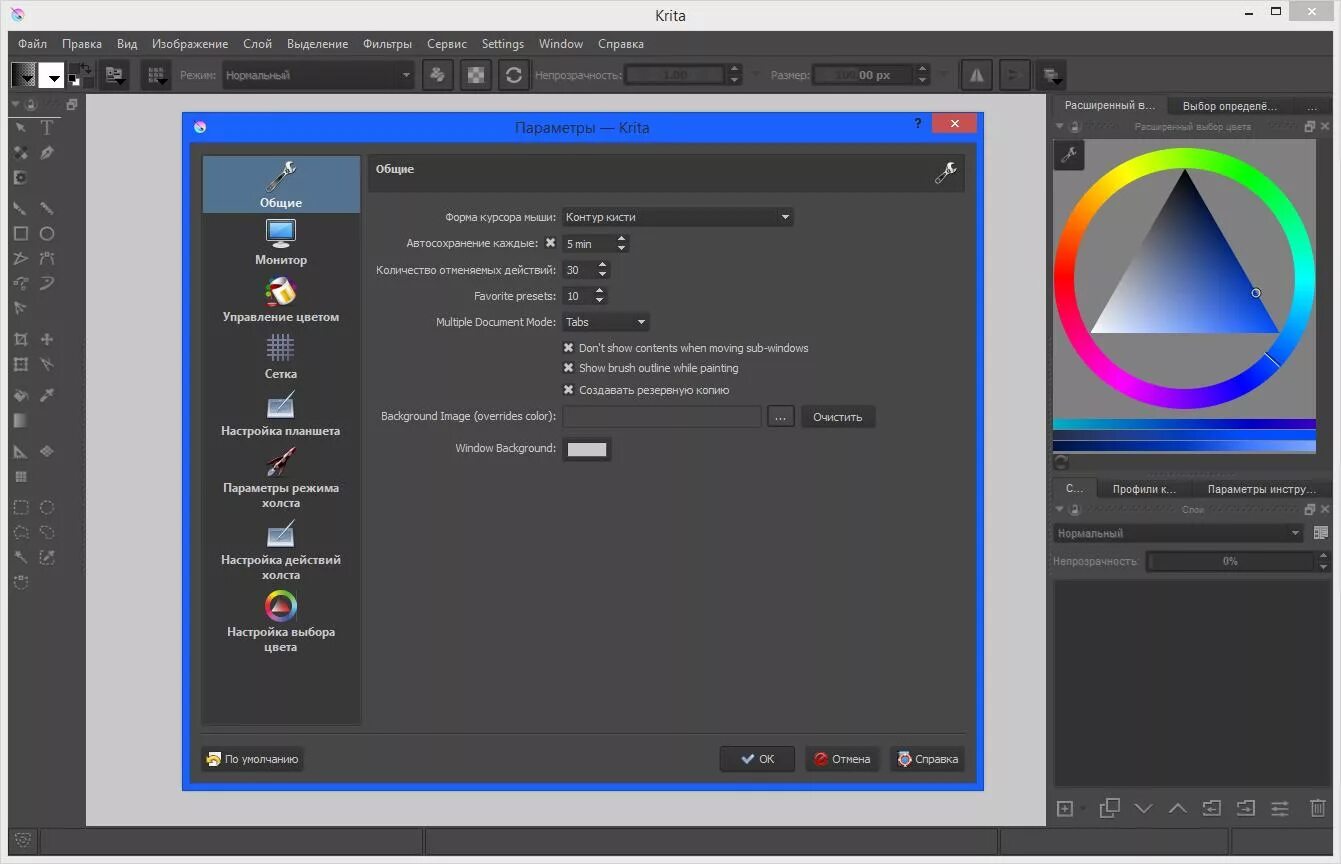Viewport: 1341px width, 864px height.
Task: Open the Изображение menu
Action: tap(190, 44)
